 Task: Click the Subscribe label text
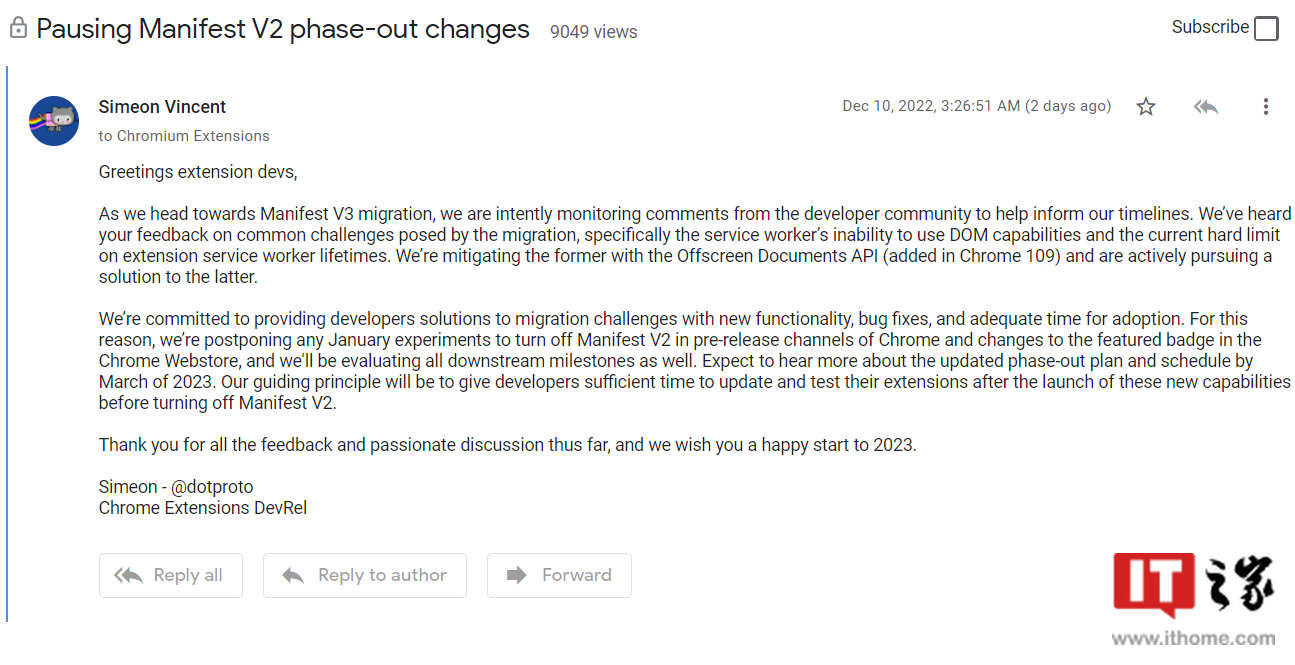coord(1210,27)
